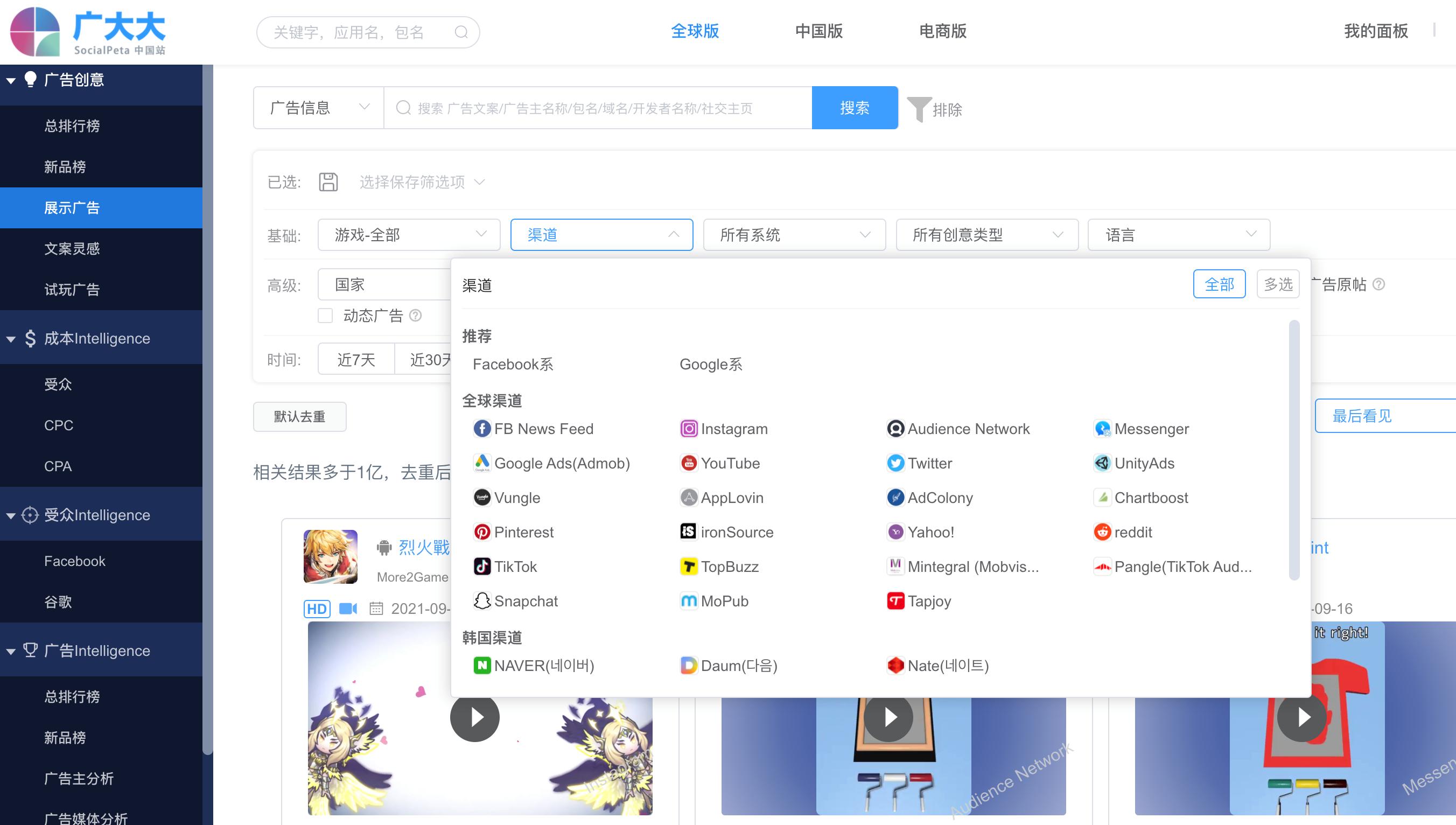Image resolution: width=1456 pixels, height=825 pixels.
Task: Click the blue 搜索 button
Action: [x=855, y=108]
